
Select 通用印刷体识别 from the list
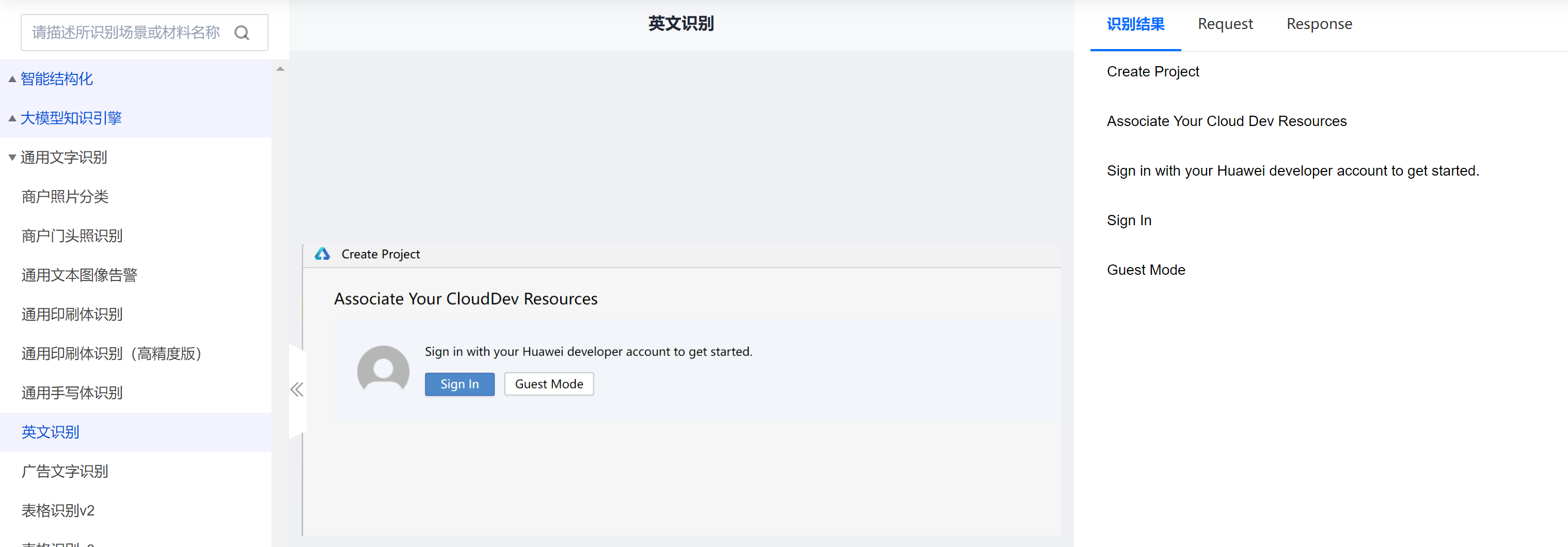72,315
